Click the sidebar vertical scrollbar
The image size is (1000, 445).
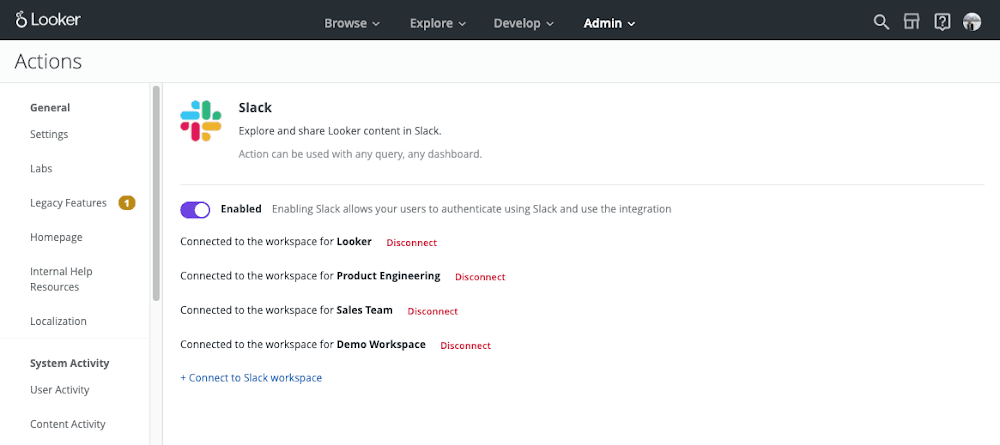[x=156, y=194]
